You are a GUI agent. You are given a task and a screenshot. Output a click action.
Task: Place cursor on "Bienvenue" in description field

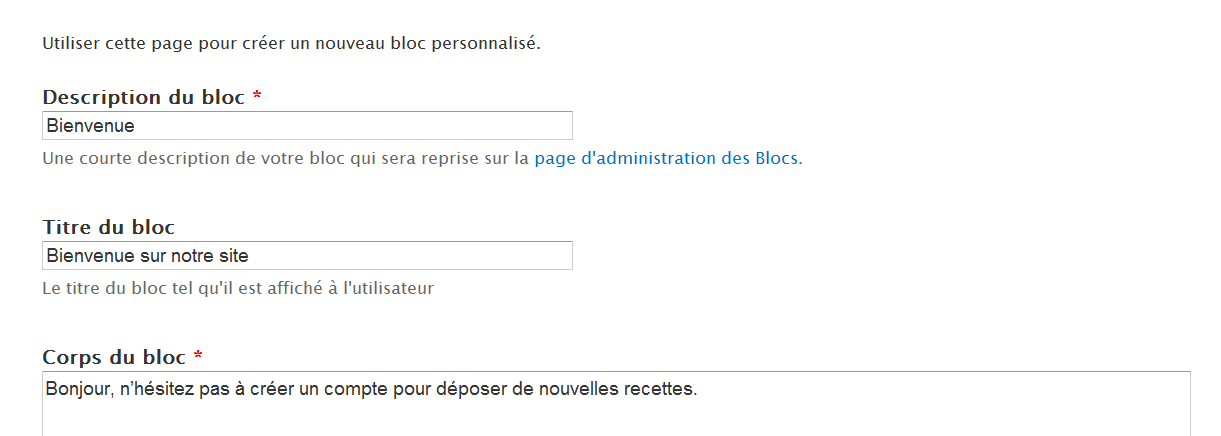click(90, 126)
